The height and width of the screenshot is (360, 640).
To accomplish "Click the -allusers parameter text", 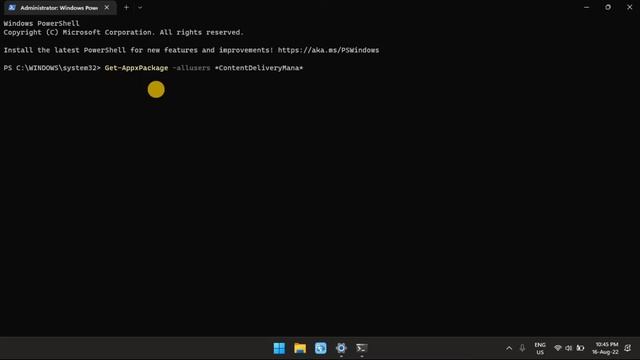I will coord(191,68).
